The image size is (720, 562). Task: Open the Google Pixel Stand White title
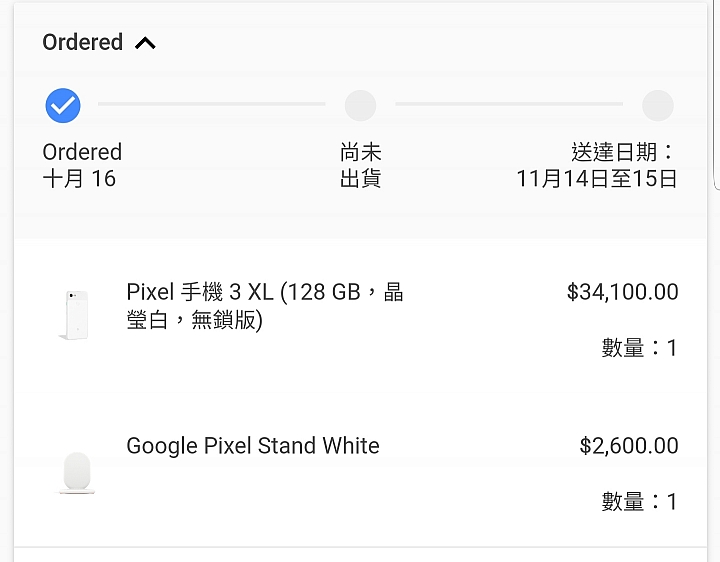tap(253, 446)
